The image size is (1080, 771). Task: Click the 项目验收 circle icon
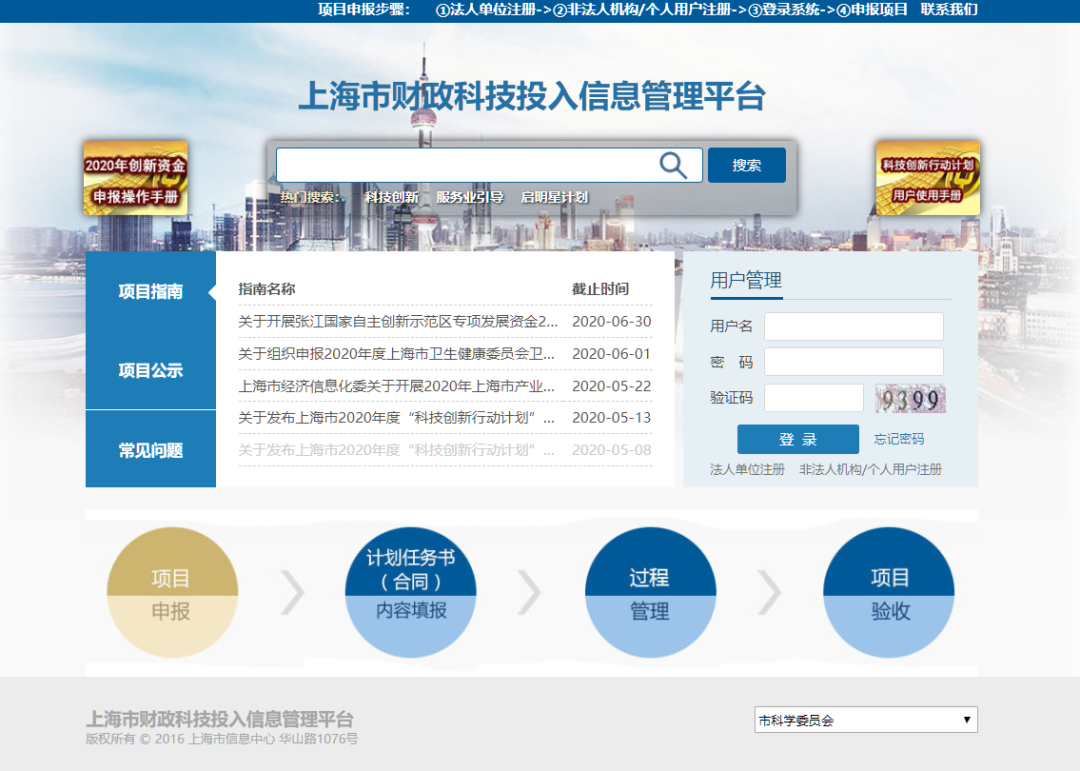pos(889,593)
